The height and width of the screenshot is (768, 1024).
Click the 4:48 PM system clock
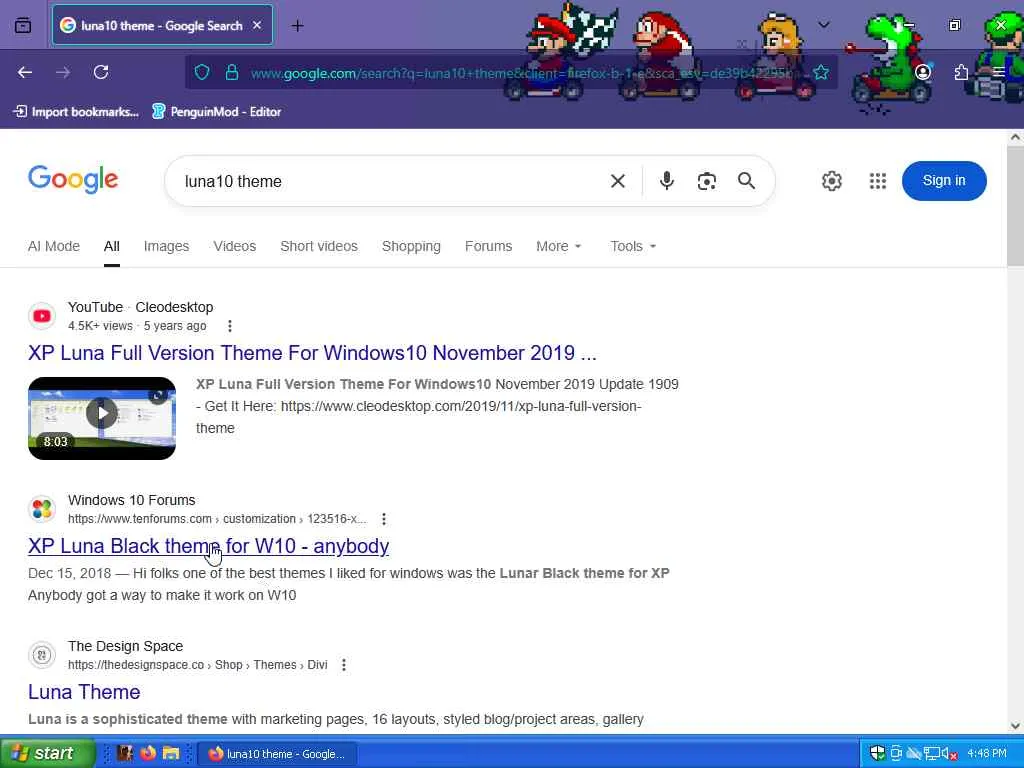987,754
